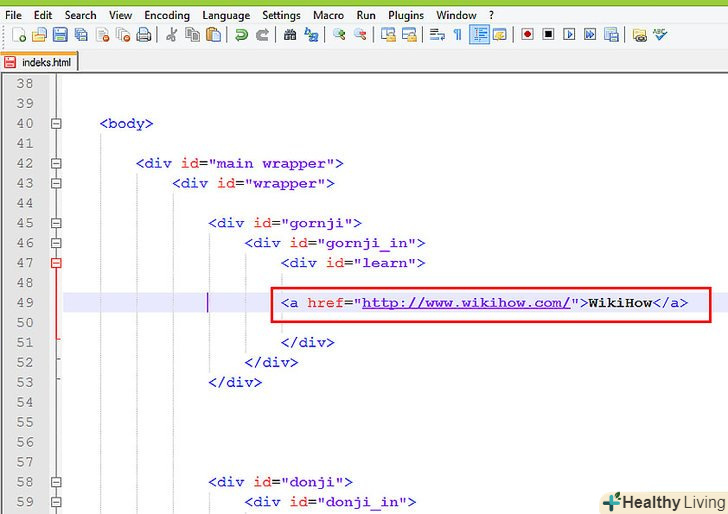Play the recorded macro with the play icon

click(569, 35)
